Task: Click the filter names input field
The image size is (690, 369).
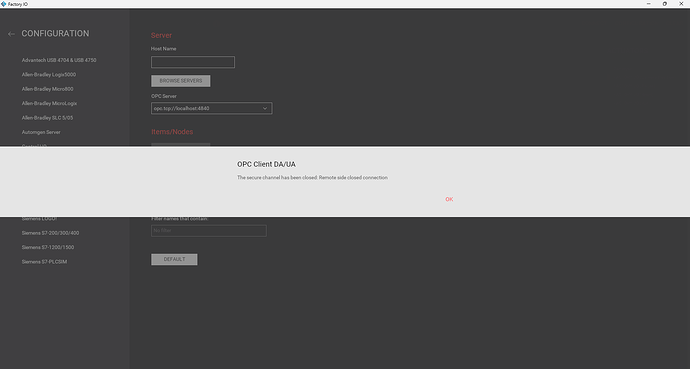Action: (x=209, y=231)
